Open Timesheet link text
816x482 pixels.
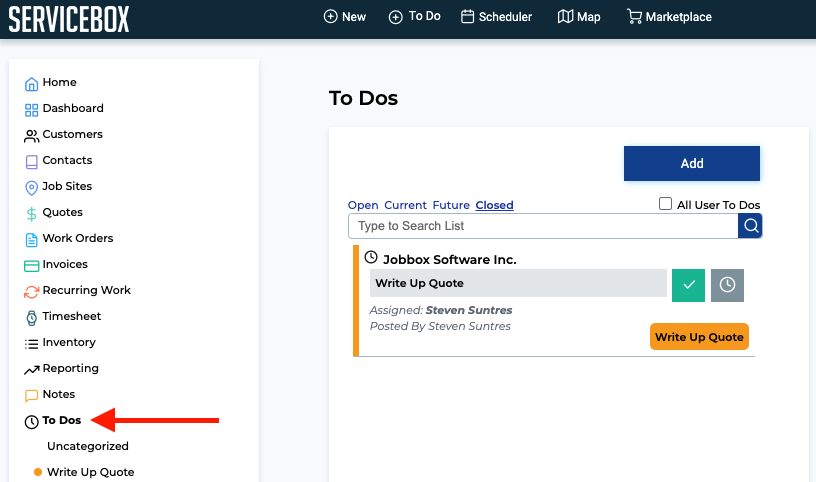[72, 316]
